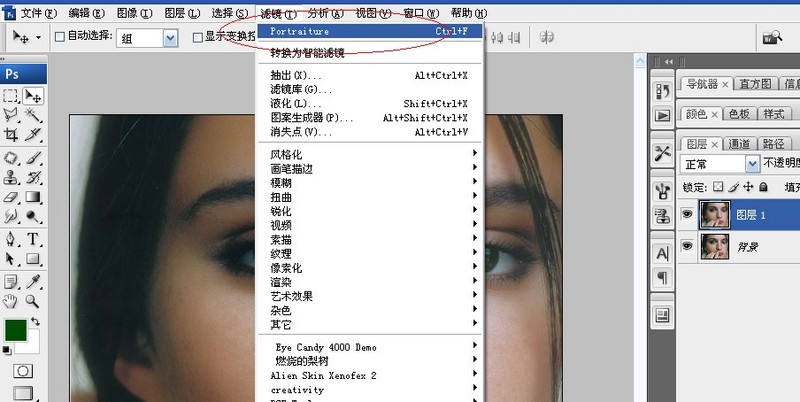The height and width of the screenshot is (402, 800).
Task: Pick the Zoom magnifier tool
Action: tap(33, 300)
